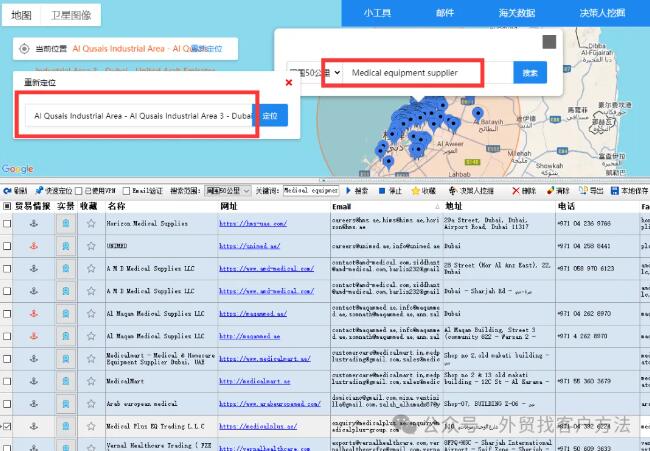Click the 关键词 keyword input field
650x451 pixels.
(311, 191)
